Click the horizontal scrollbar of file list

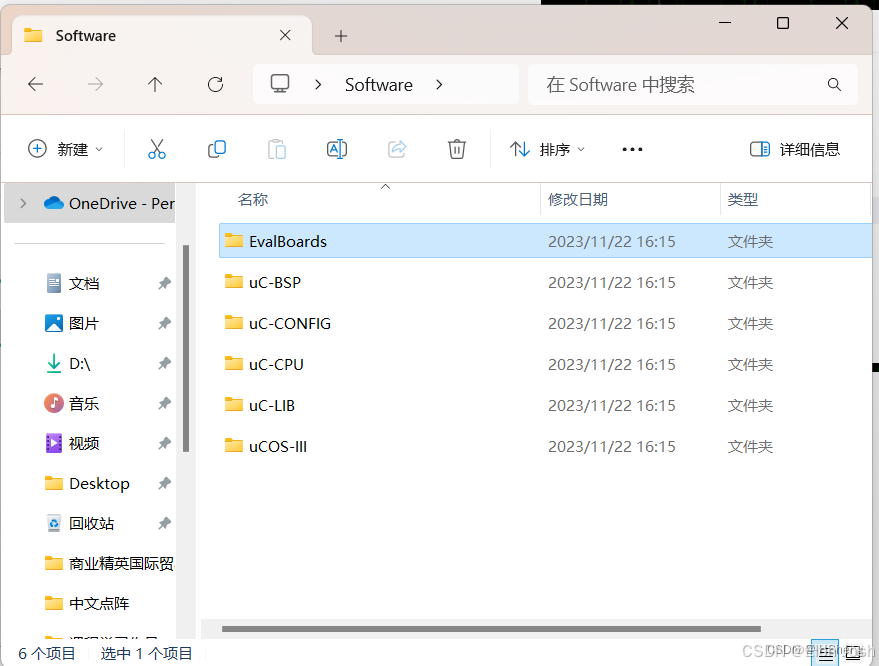(491, 628)
